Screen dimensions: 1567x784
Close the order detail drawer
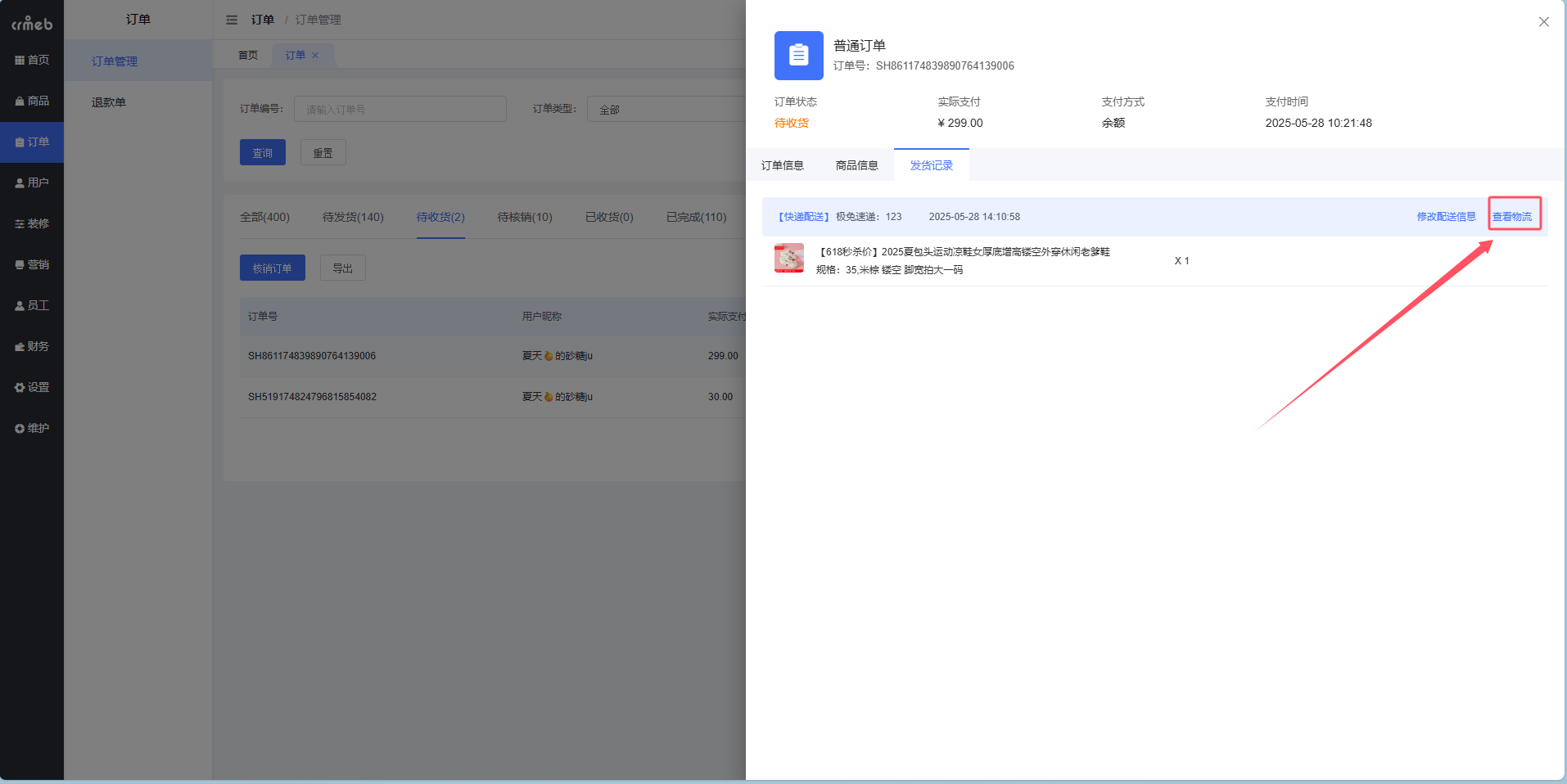pos(1543,22)
